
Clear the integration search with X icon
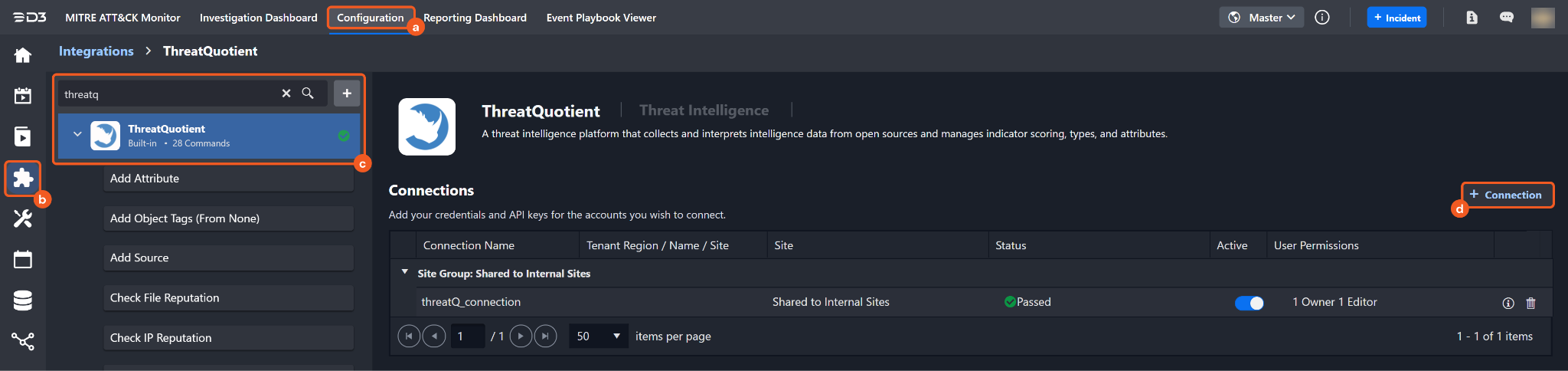(x=286, y=94)
